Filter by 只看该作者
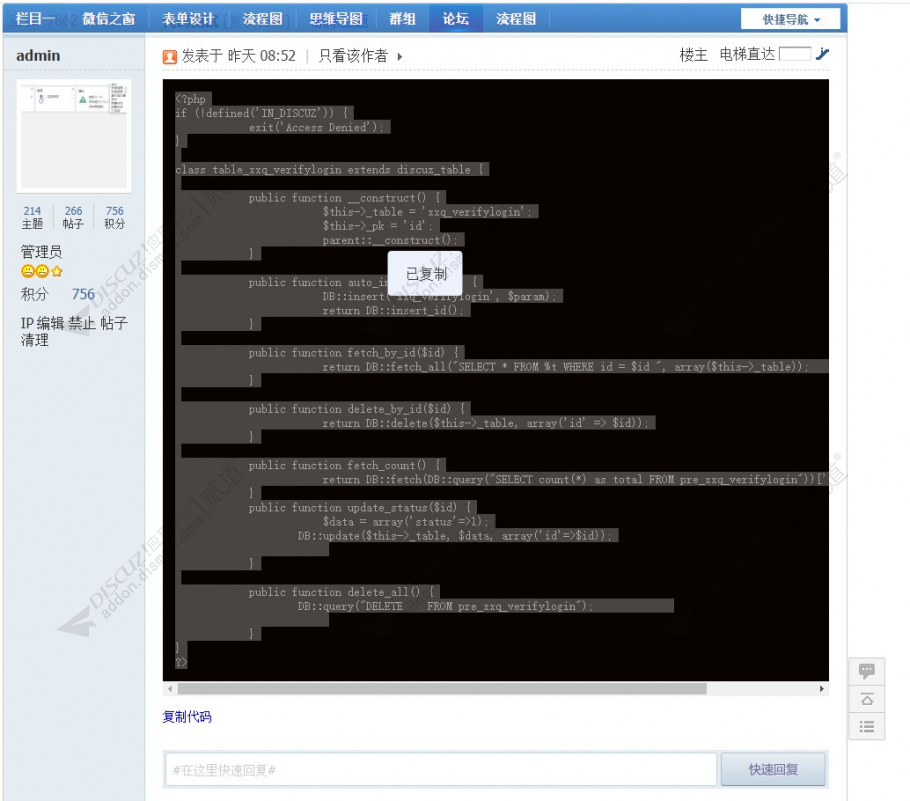The height and width of the screenshot is (801, 910). pyautogui.click(x=353, y=56)
